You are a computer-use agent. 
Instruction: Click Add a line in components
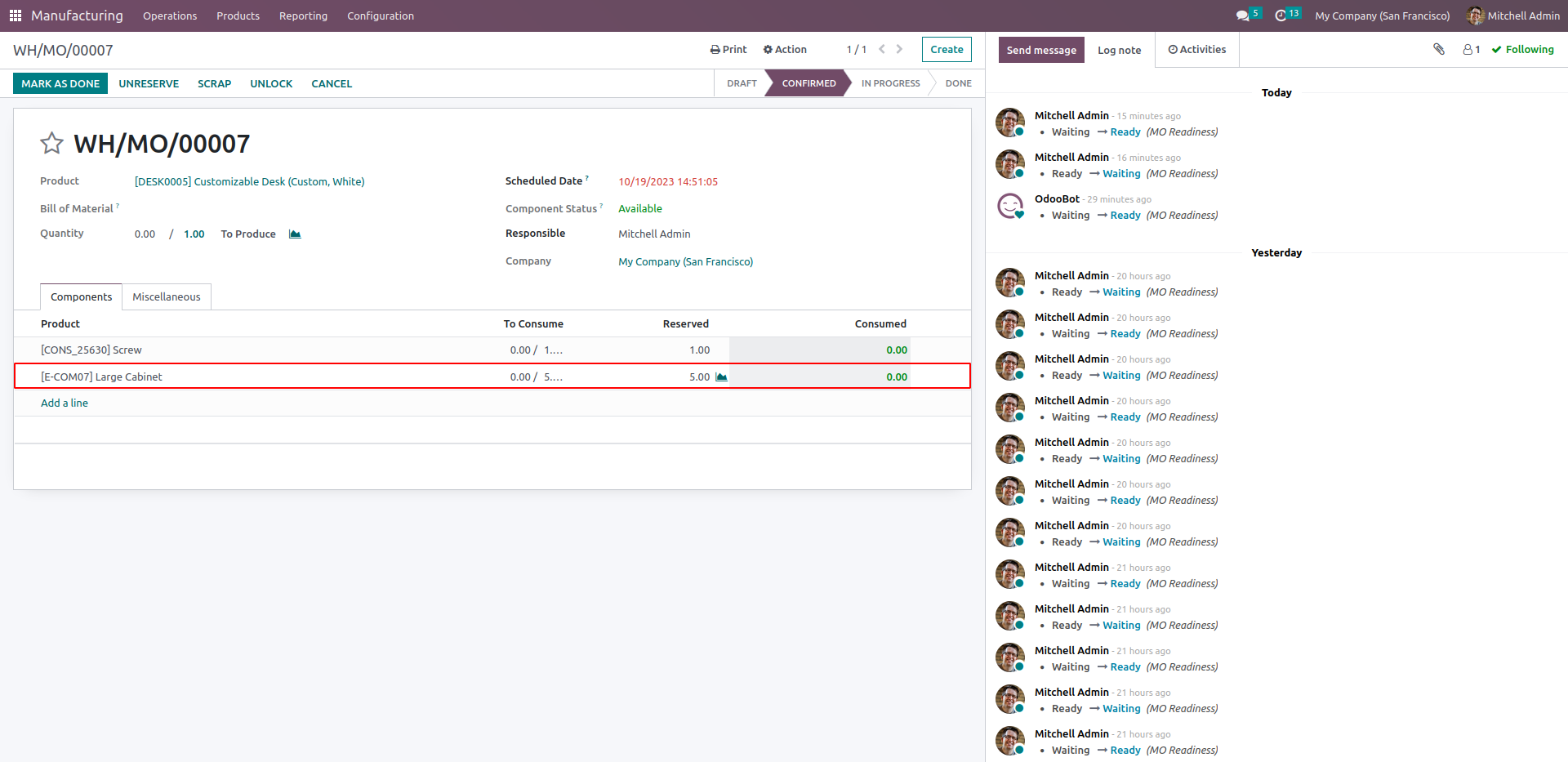tap(65, 403)
